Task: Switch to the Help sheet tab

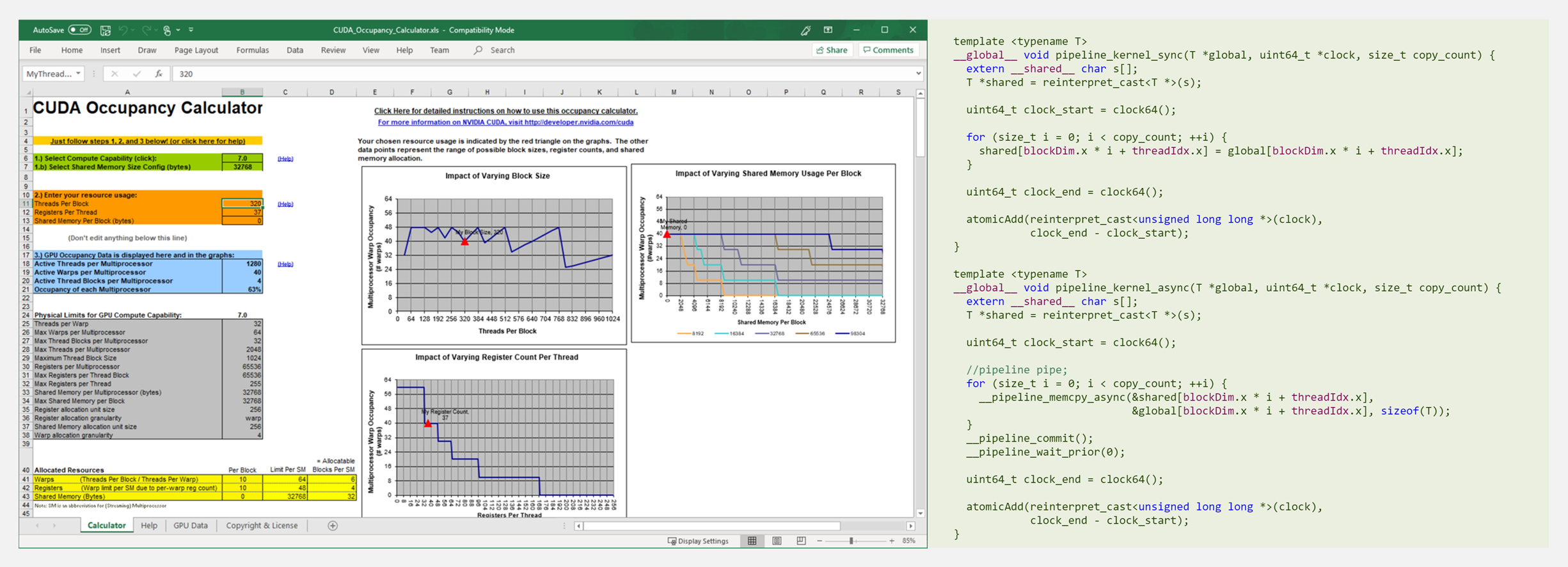Action: click(149, 525)
